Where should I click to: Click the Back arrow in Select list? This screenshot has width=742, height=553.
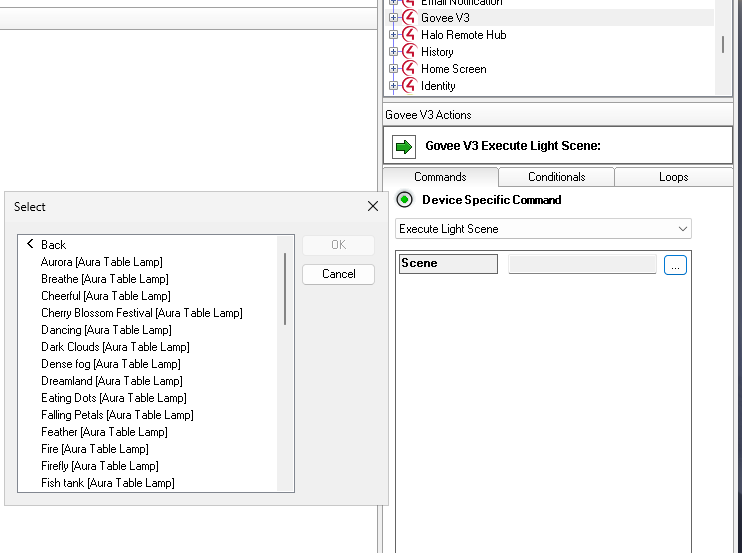(x=31, y=244)
